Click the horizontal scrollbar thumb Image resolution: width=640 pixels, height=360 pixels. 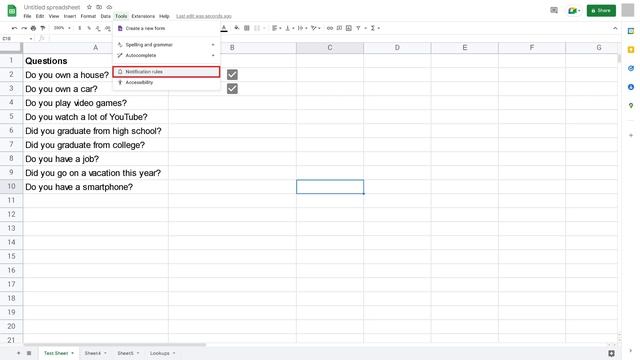pos(114,345)
